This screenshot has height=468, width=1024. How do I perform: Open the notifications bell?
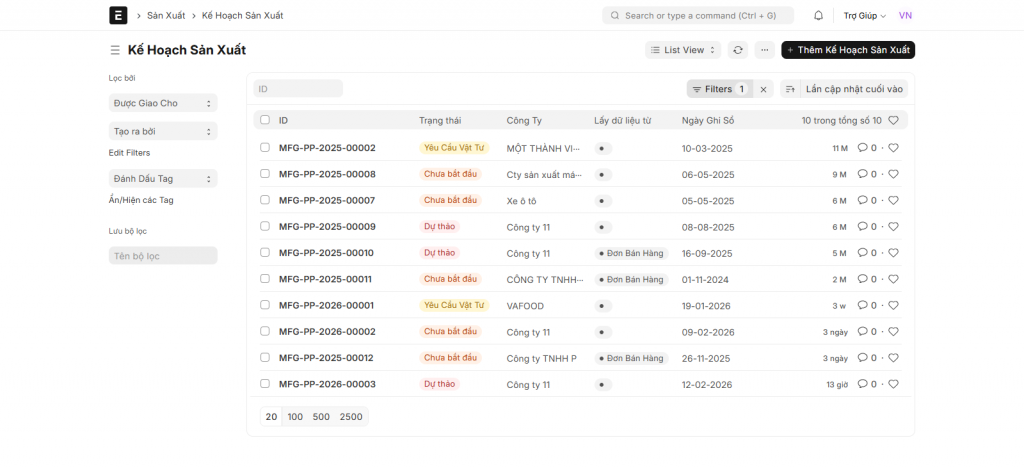pyautogui.click(x=818, y=16)
